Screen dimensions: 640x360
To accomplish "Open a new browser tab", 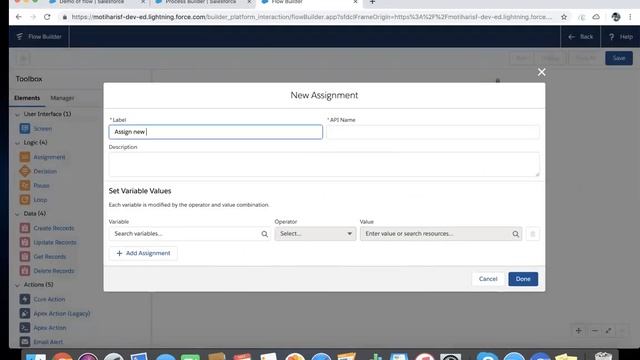I will 372,2.
